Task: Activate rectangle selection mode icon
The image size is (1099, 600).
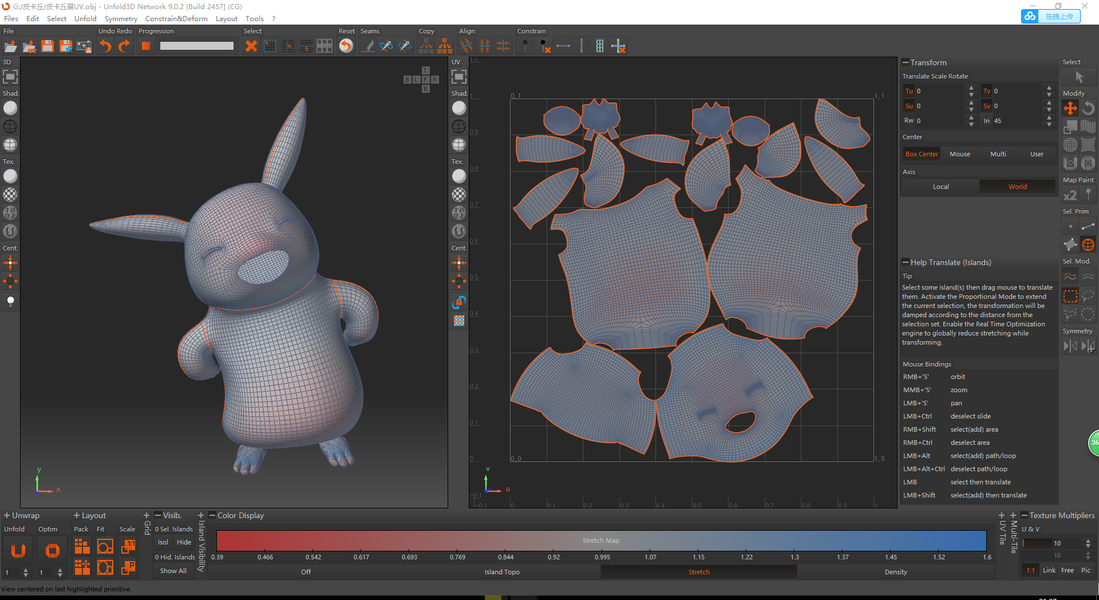Action: click(x=1070, y=295)
